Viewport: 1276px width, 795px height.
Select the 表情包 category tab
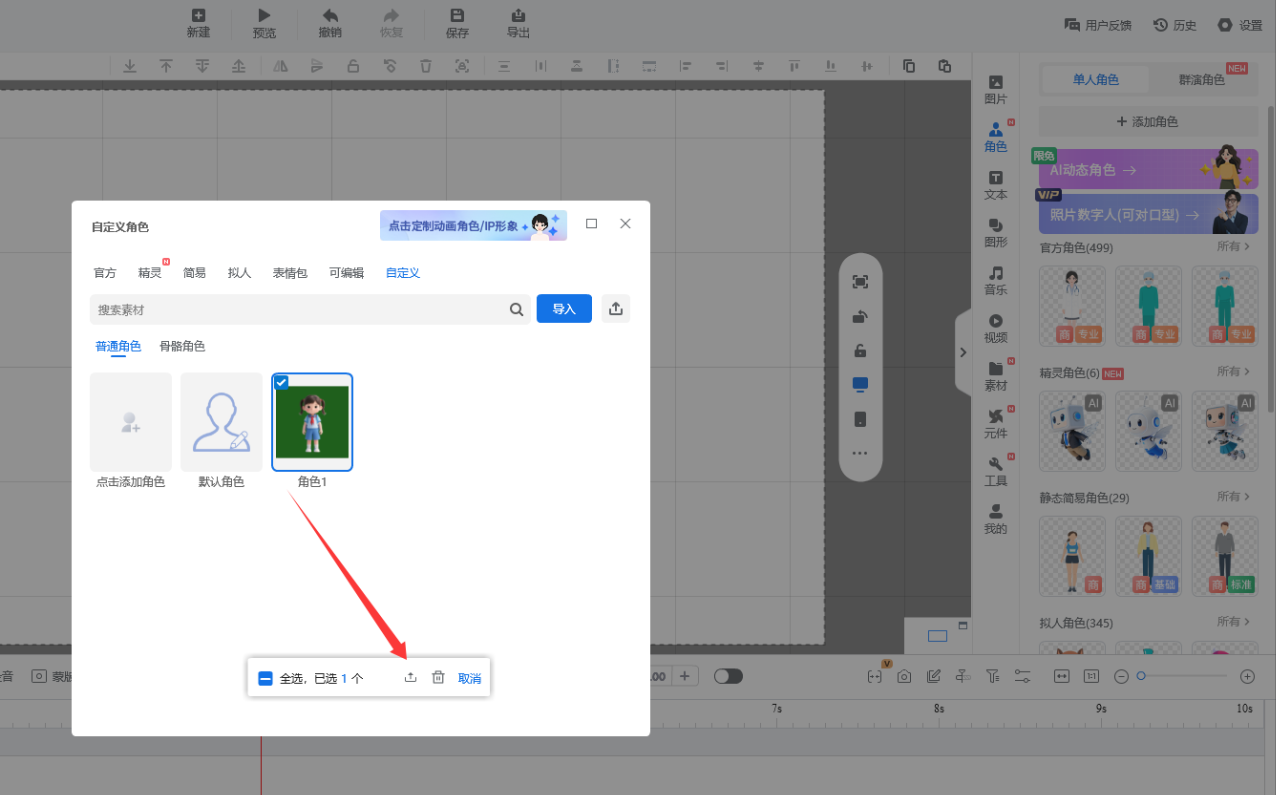click(290, 273)
